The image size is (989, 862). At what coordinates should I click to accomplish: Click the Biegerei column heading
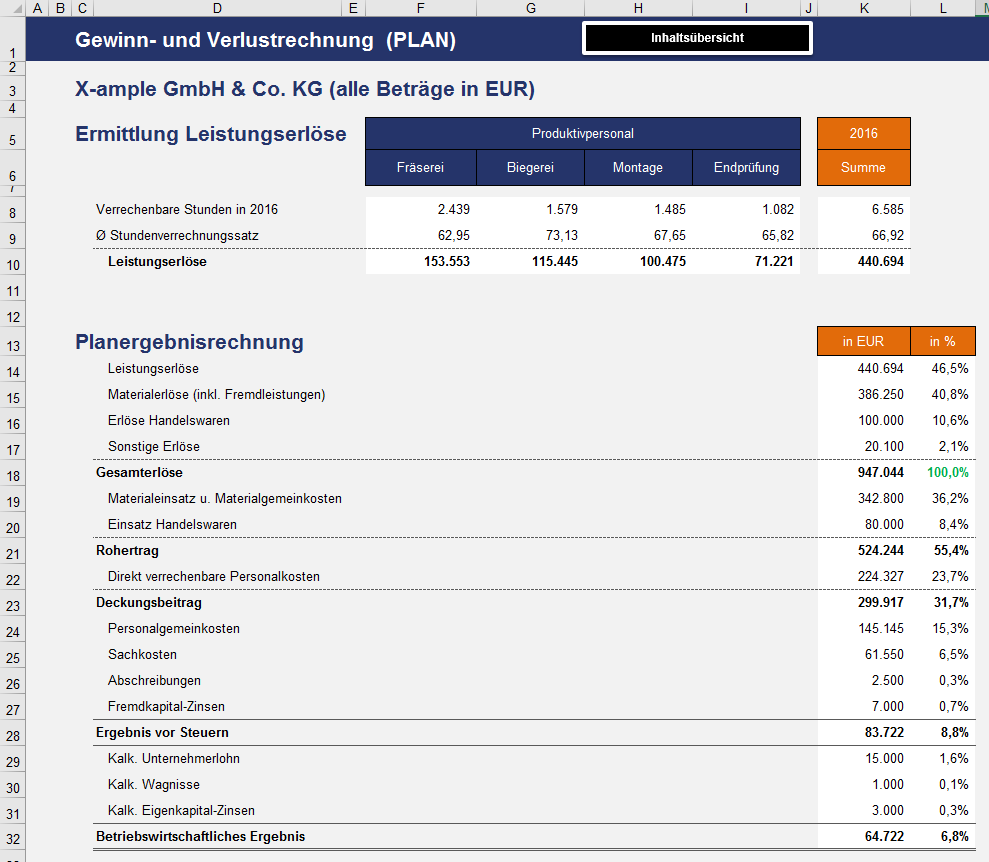pos(530,168)
